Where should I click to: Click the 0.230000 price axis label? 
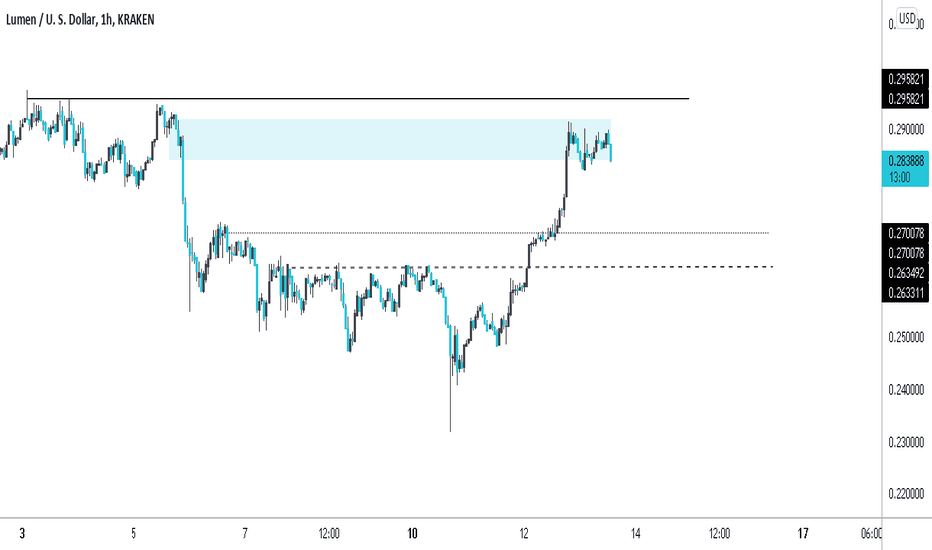click(906, 442)
